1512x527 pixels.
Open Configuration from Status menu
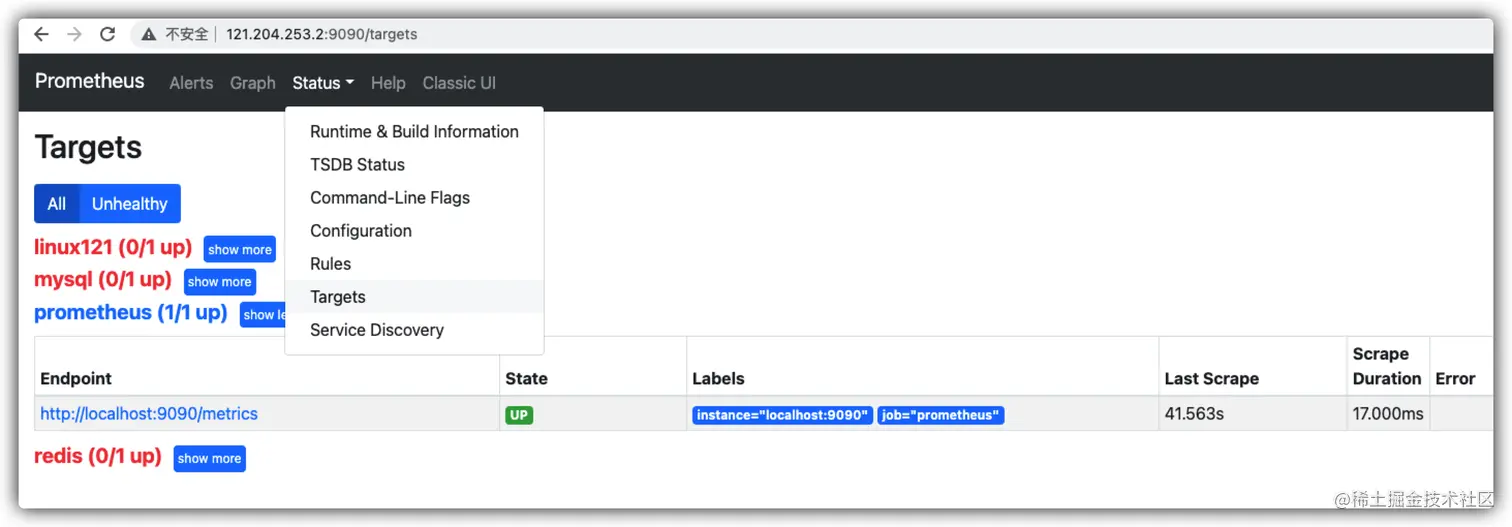click(414, 230)
